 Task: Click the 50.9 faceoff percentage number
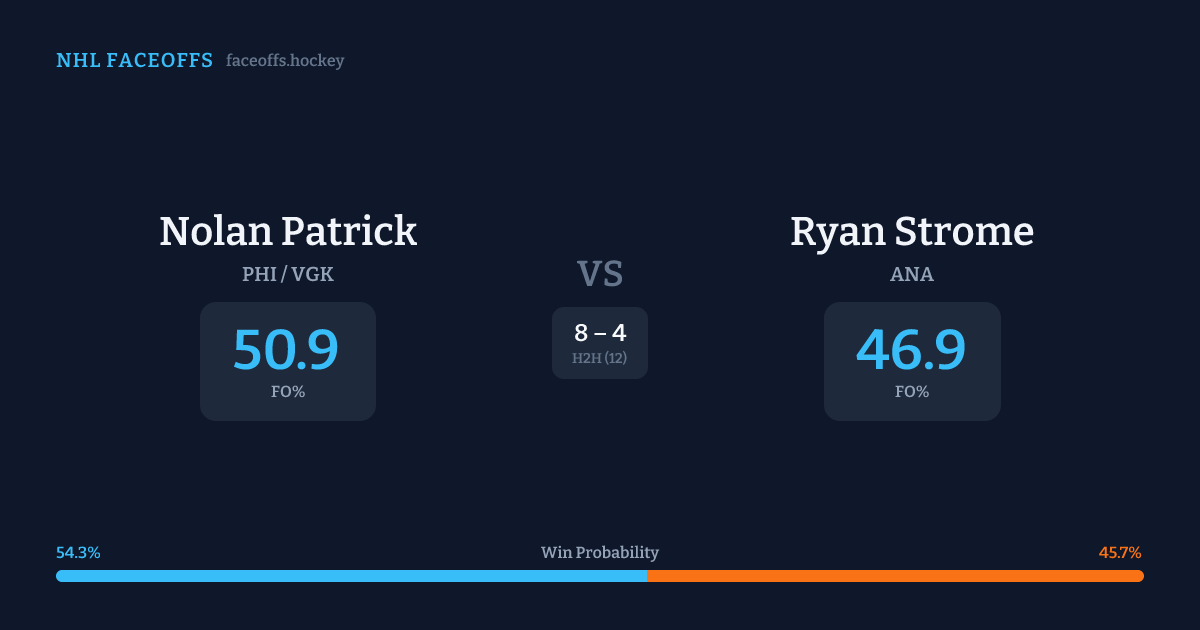pos(286,350)
